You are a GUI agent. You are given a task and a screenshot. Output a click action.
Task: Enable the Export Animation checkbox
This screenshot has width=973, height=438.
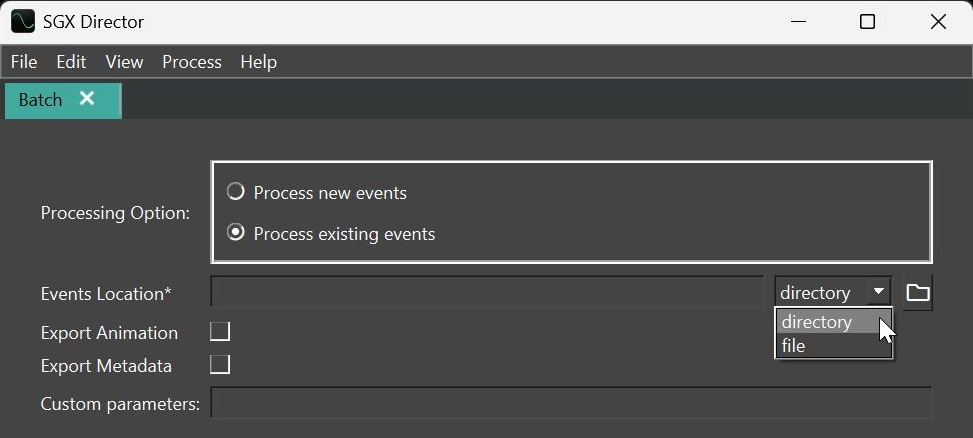tap(220, 332)
